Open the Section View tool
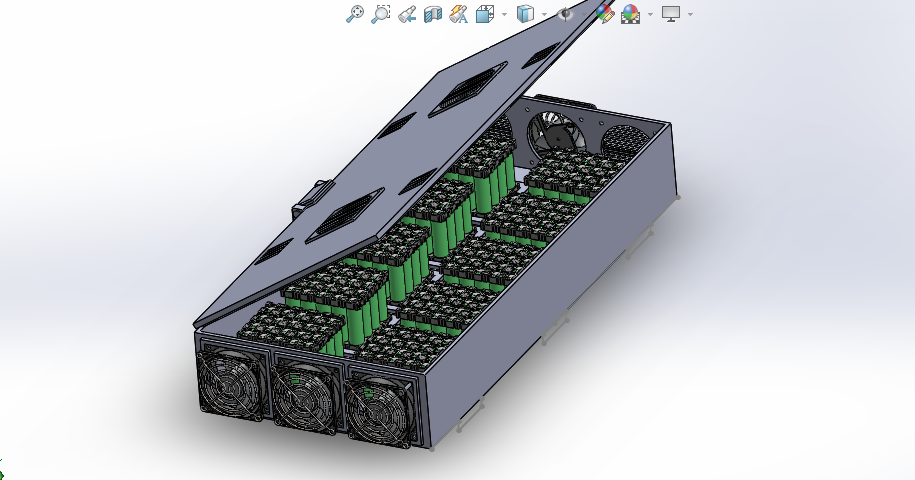This screenshot has width=915, height=480. tap(432, 14)
